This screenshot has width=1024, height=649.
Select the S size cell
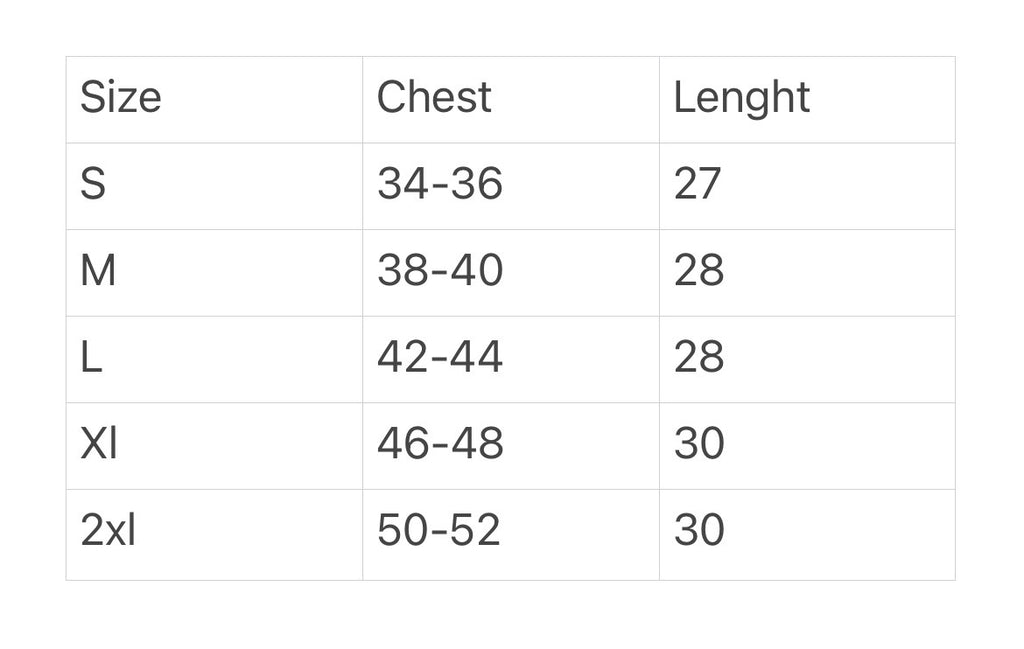click(93, 184)
